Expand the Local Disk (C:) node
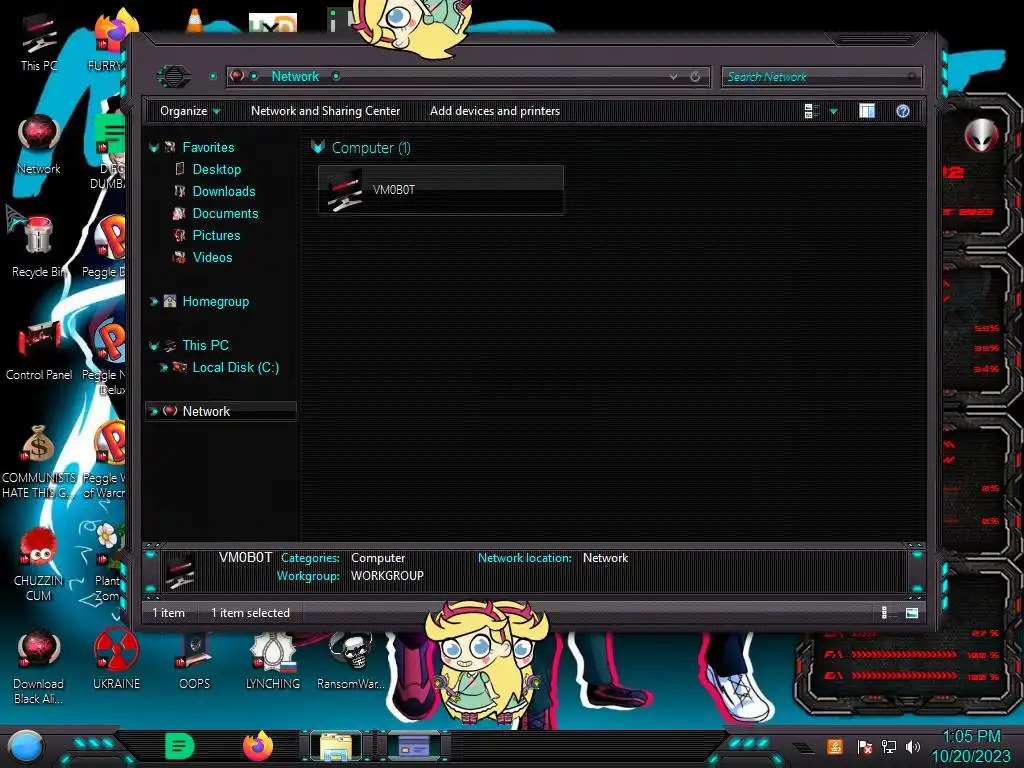 click(x=164, y=368)
